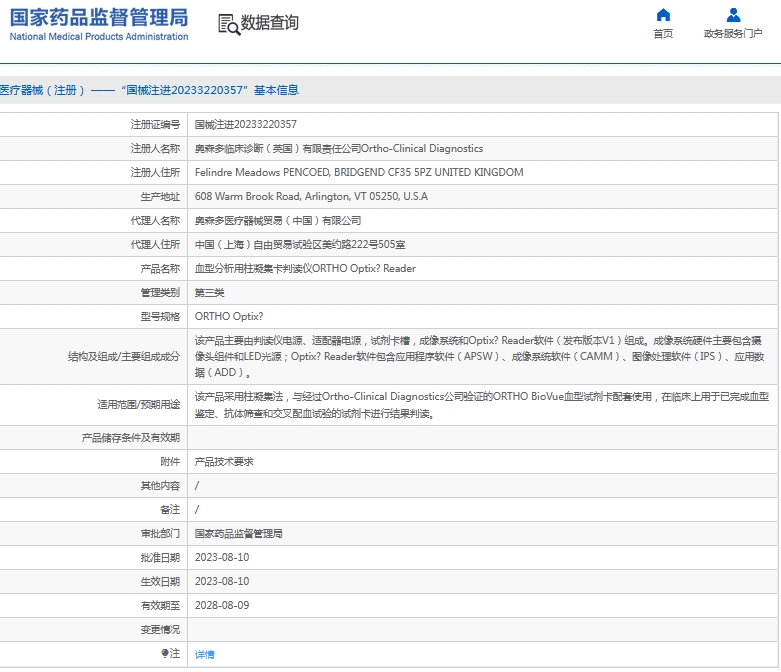
Task: Click the 注册人名称 row label
Action: [x=155, y=148]
